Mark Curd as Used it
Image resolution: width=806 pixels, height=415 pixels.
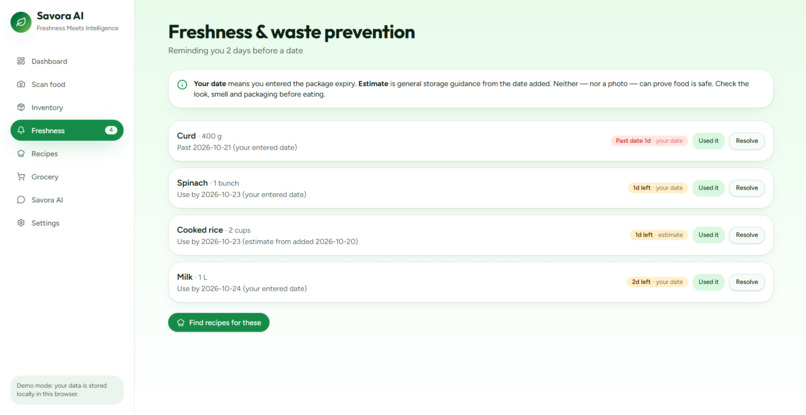tap(708, 141)
